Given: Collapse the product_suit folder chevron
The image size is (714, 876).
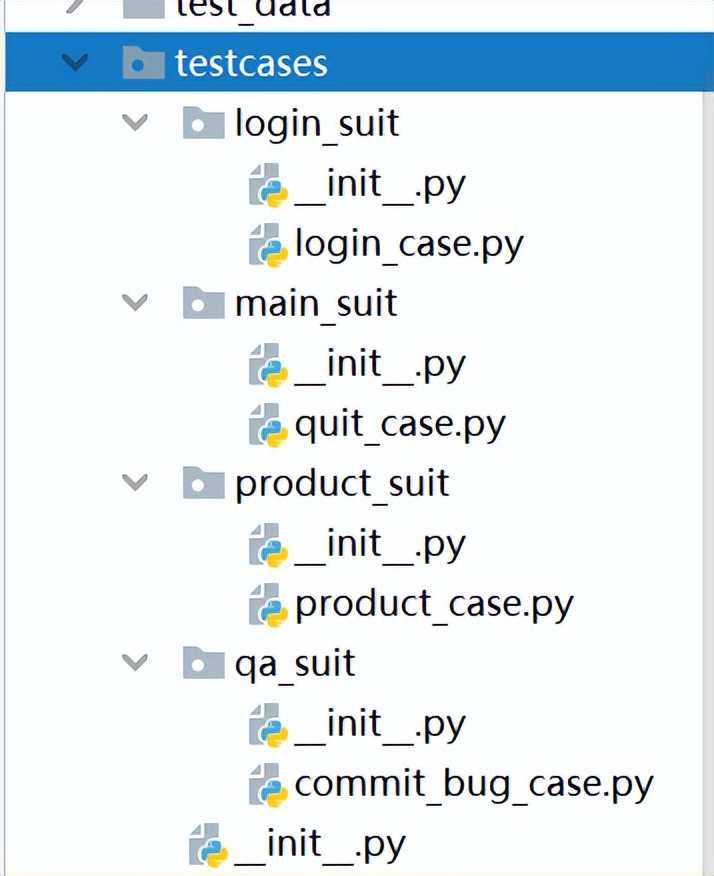Looking at the screenshot, I should pyautogui.click(x=134, y=483).
